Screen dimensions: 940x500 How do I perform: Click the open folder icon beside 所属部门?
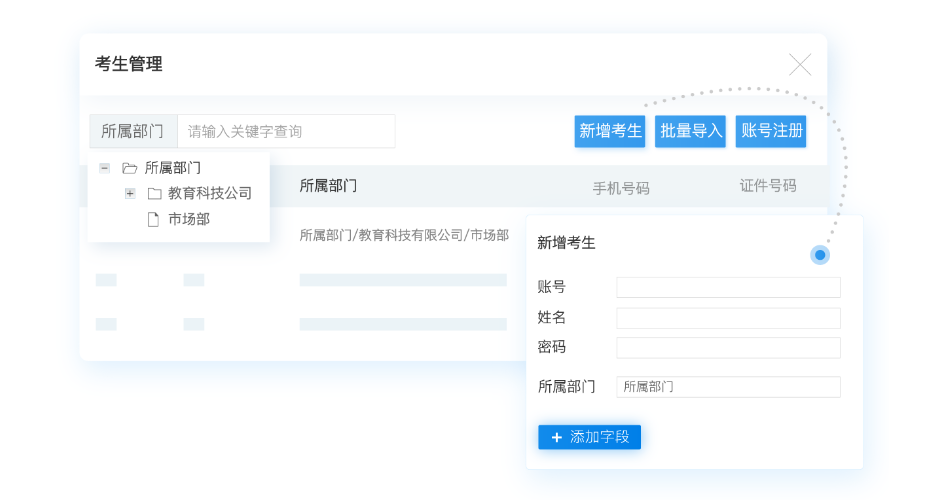tap(129, 168)
